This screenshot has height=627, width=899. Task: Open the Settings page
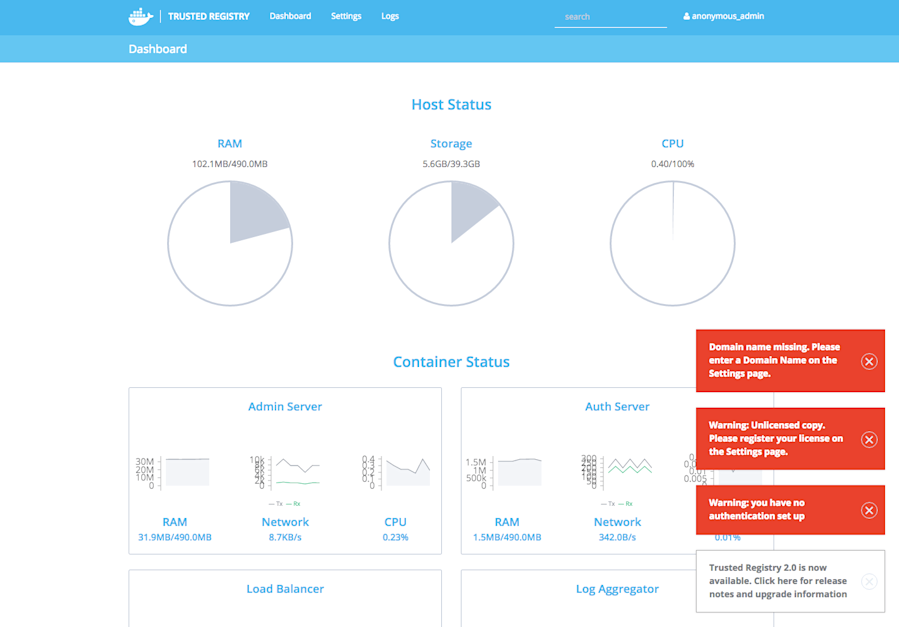(x=345, y=16)
